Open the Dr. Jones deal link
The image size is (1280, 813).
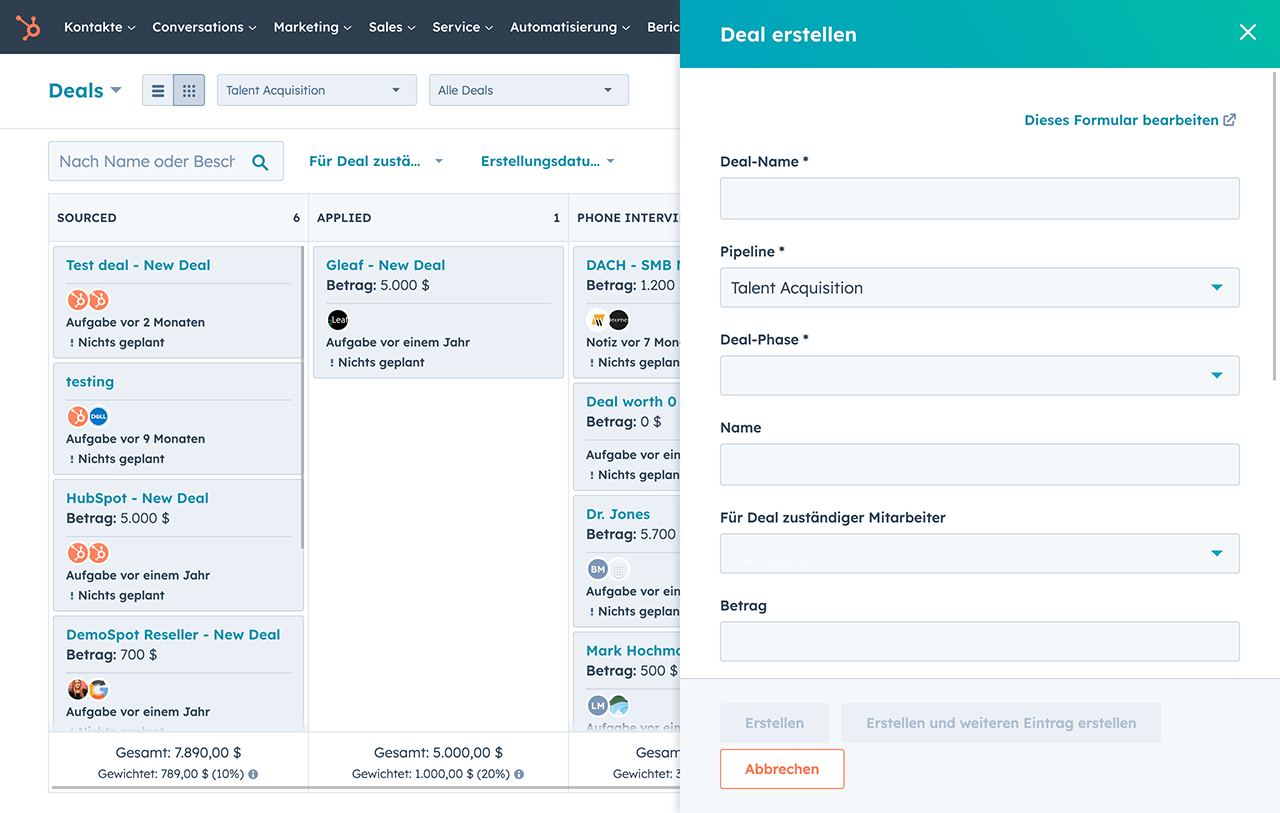(618, 514)
